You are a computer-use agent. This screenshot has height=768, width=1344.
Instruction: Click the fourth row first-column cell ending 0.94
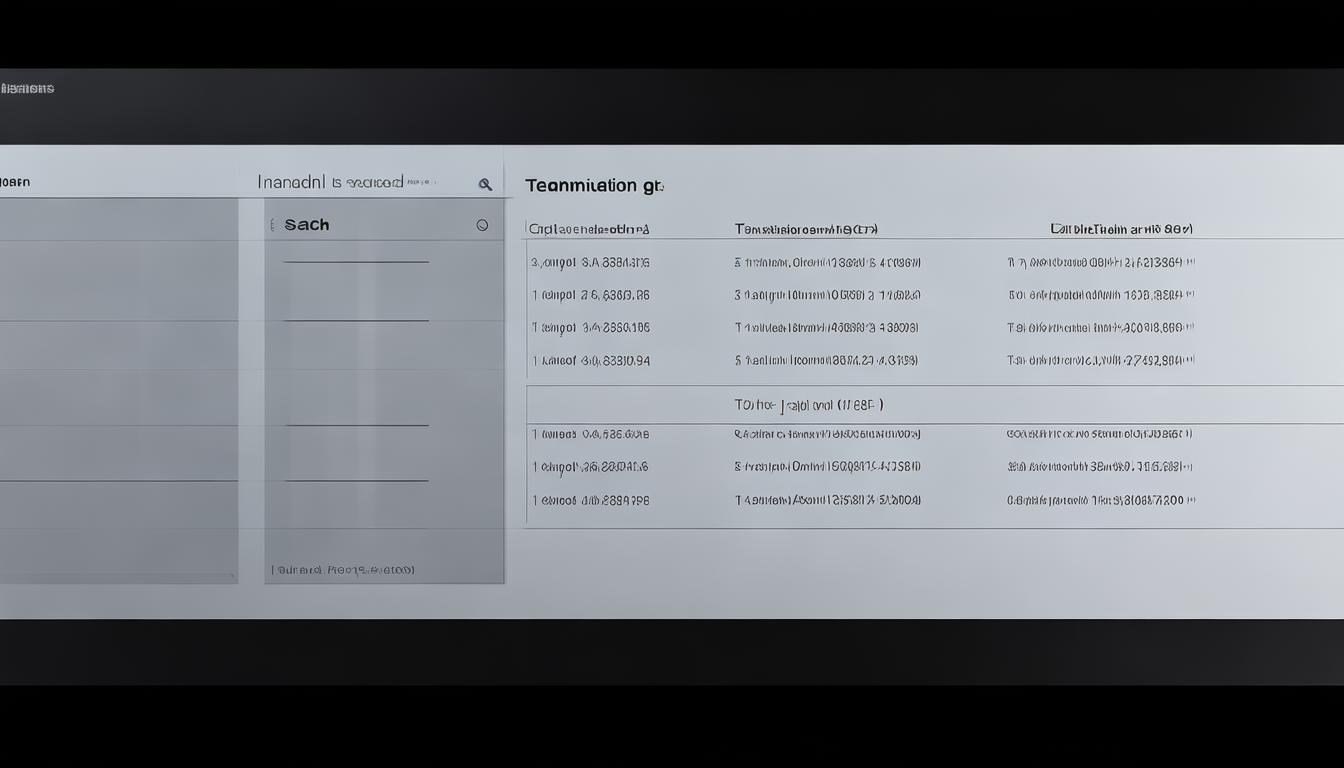[590, 360]
